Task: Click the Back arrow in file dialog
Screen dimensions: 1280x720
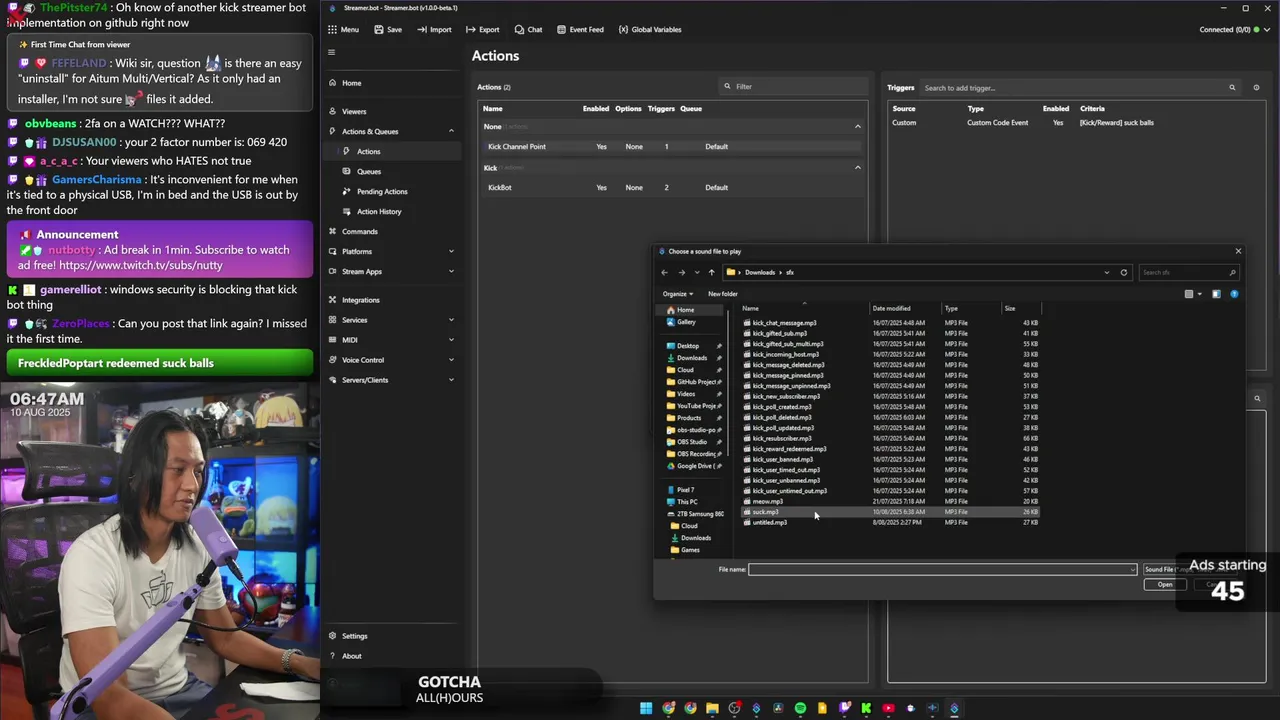Action: click(664, 272)
